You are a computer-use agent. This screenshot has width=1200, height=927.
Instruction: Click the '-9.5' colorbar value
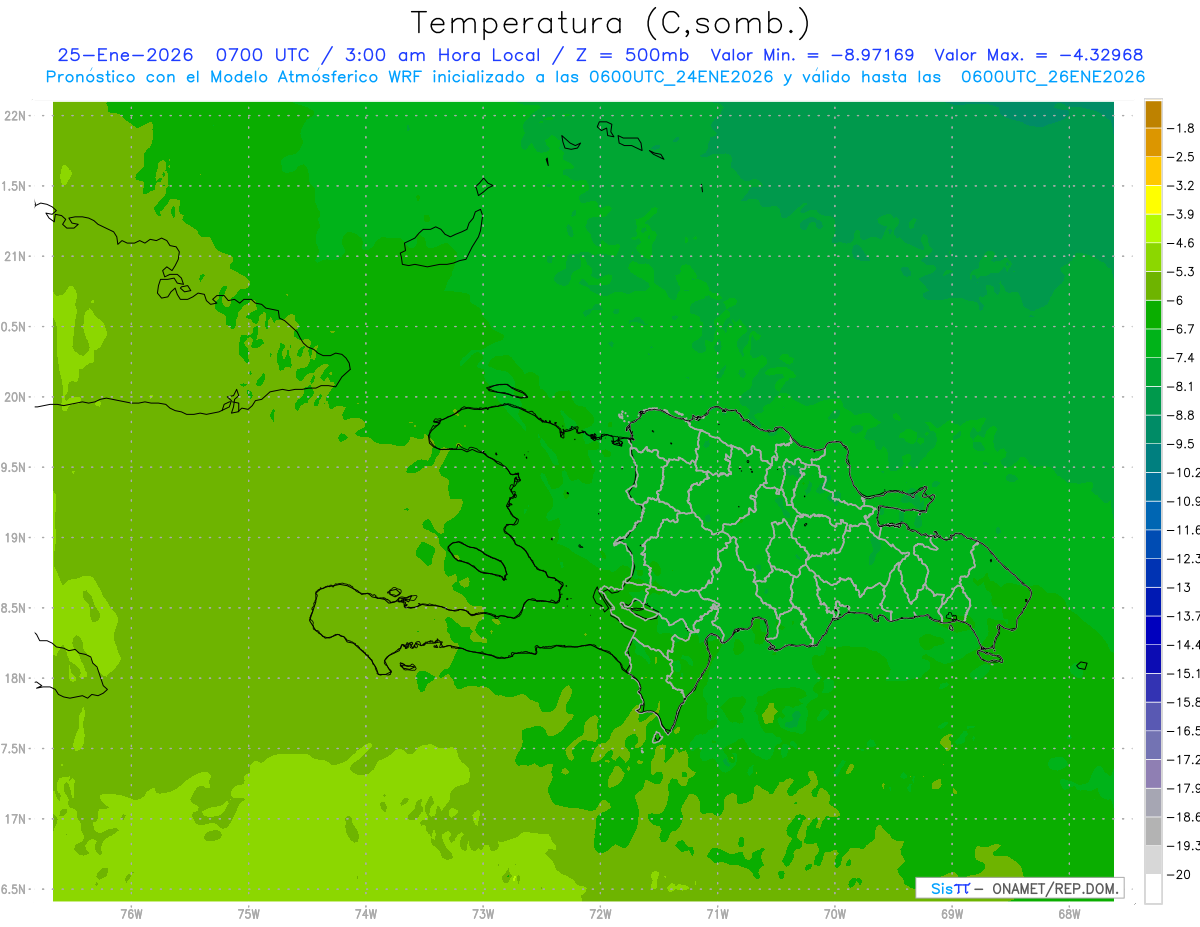(x=1182, y=443)
